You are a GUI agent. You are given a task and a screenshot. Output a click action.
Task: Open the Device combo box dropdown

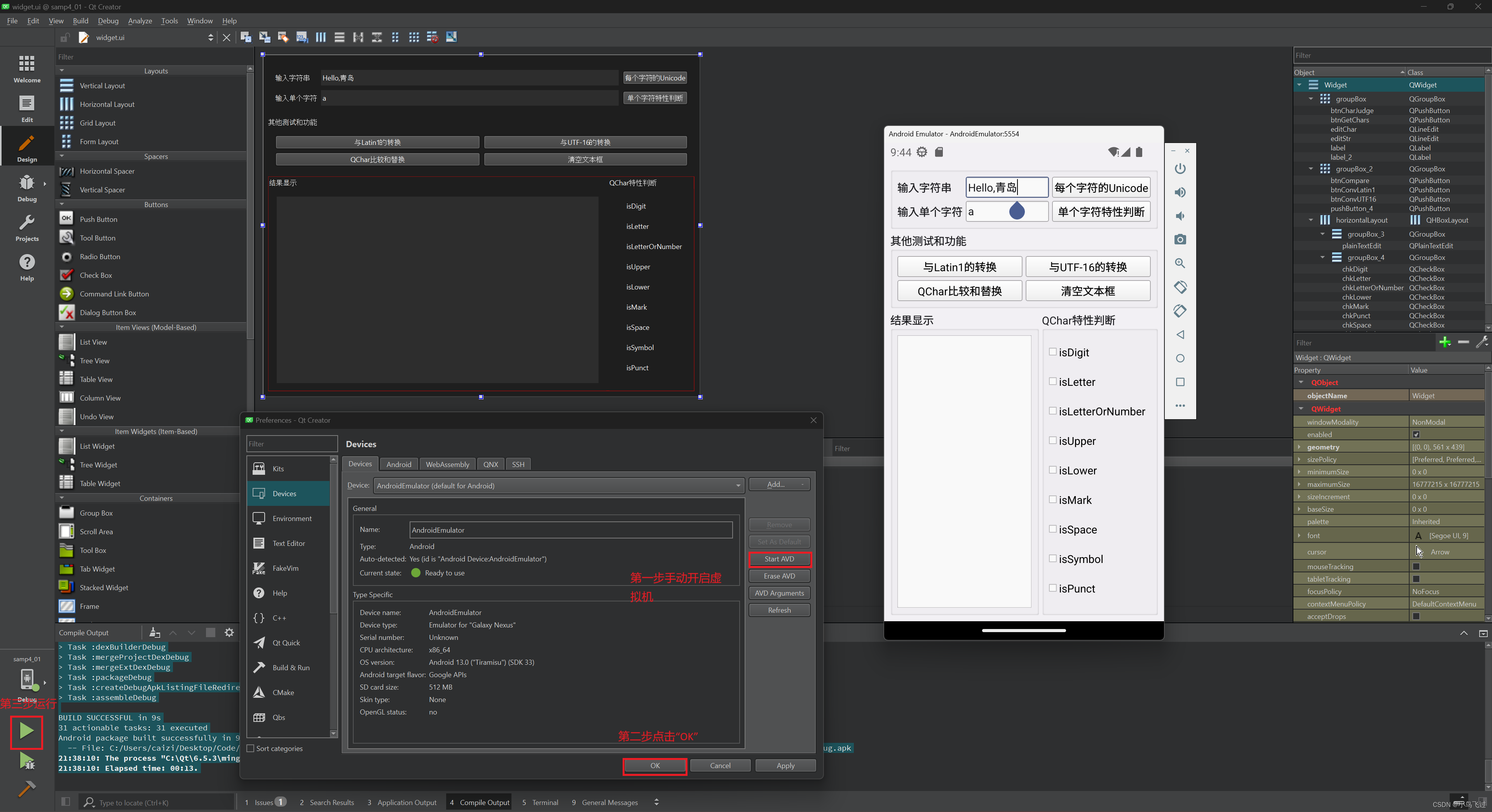pos(559,485)
